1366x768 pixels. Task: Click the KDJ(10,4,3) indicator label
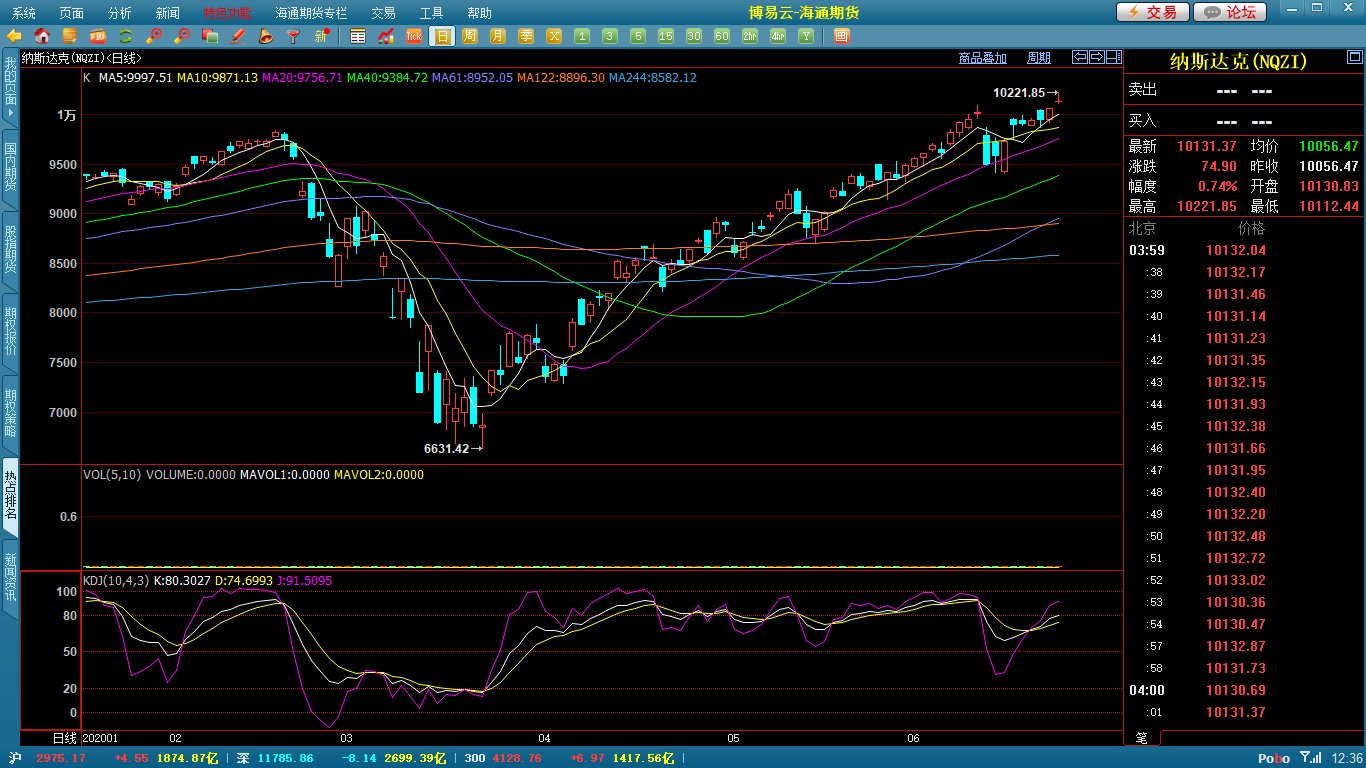tap(115, 580)
